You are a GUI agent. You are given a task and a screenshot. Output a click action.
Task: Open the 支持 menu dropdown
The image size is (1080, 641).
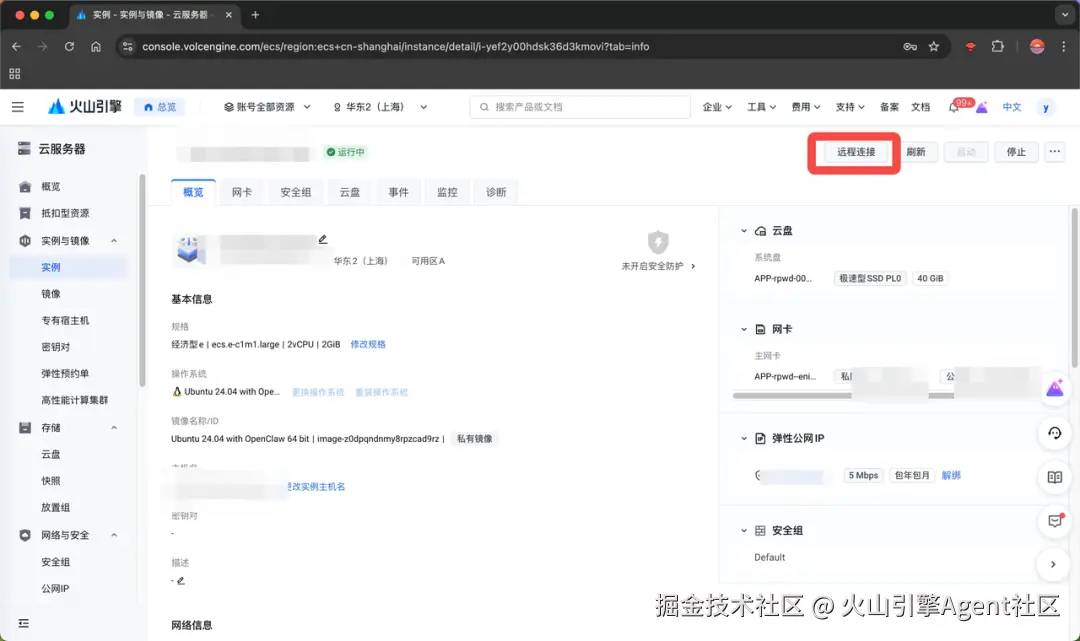[850, 107]
